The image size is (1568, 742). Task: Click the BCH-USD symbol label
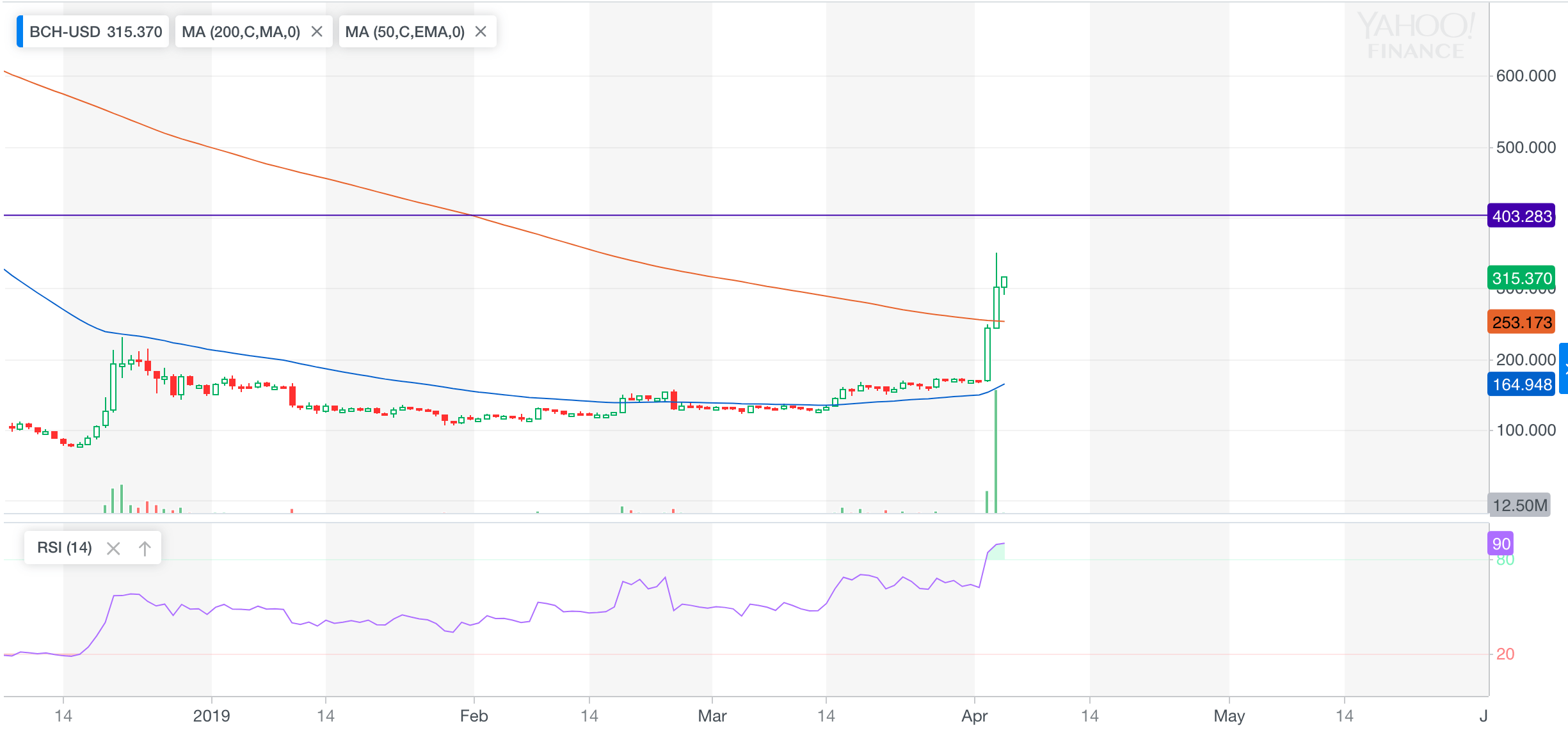[65, 32]
